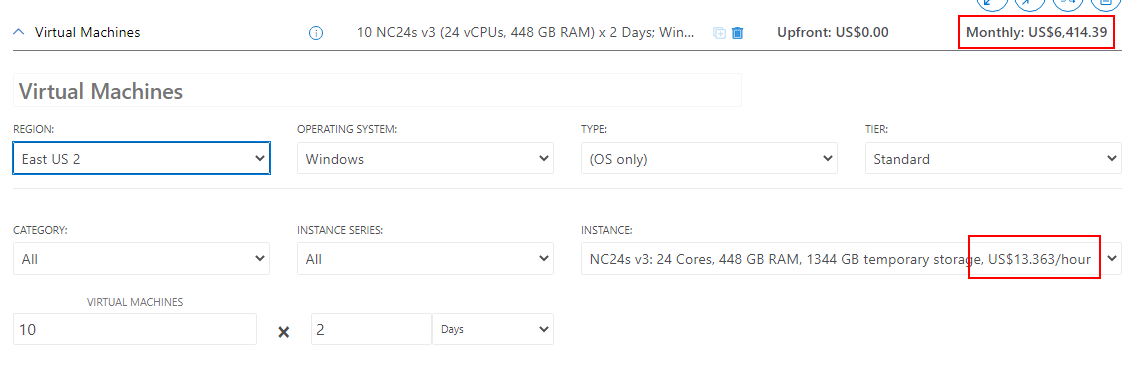
Task: Open the Category dropdown set to All
Action: click(142, 258)
